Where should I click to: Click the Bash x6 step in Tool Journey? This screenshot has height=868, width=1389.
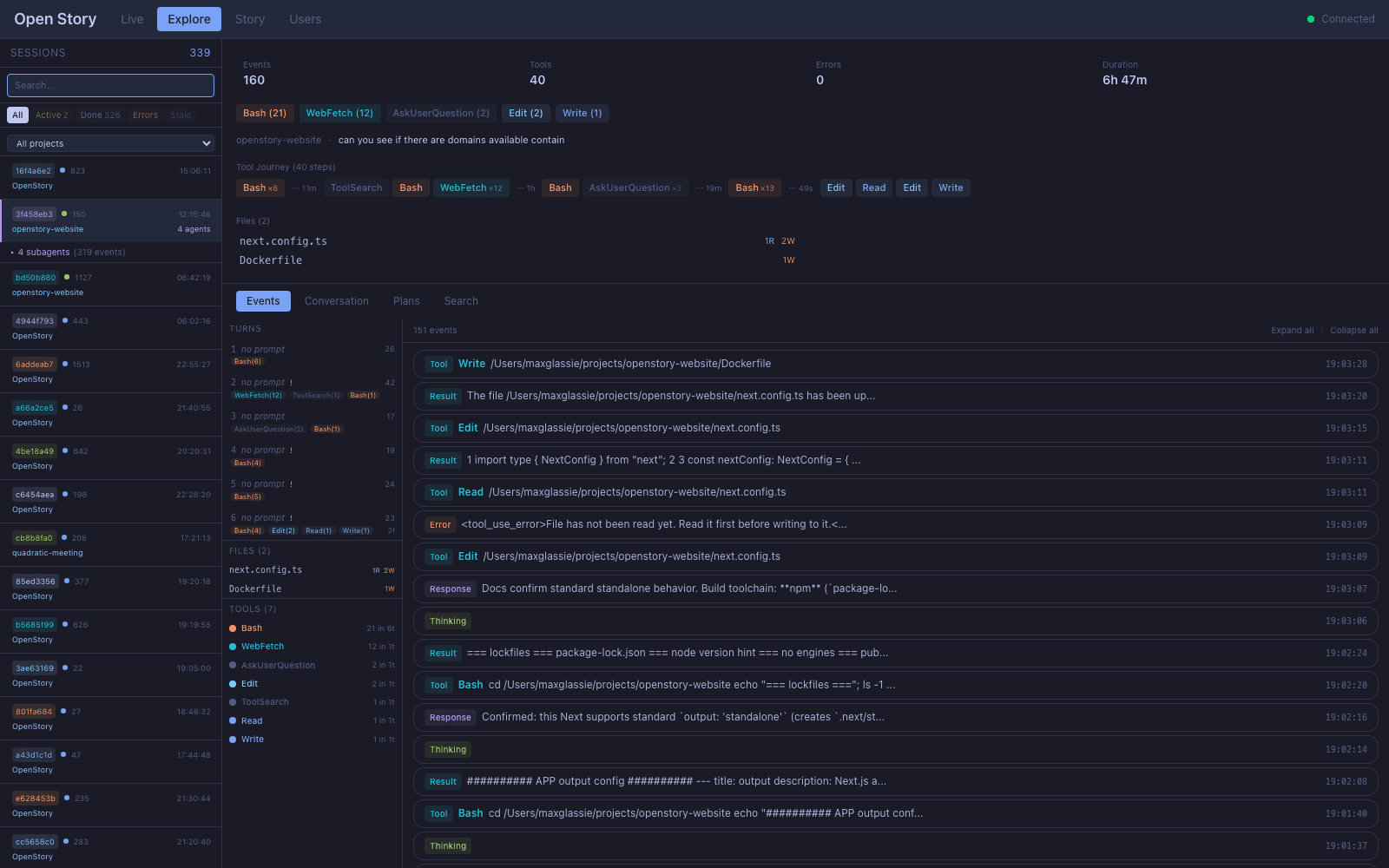(x=260, y=188)
